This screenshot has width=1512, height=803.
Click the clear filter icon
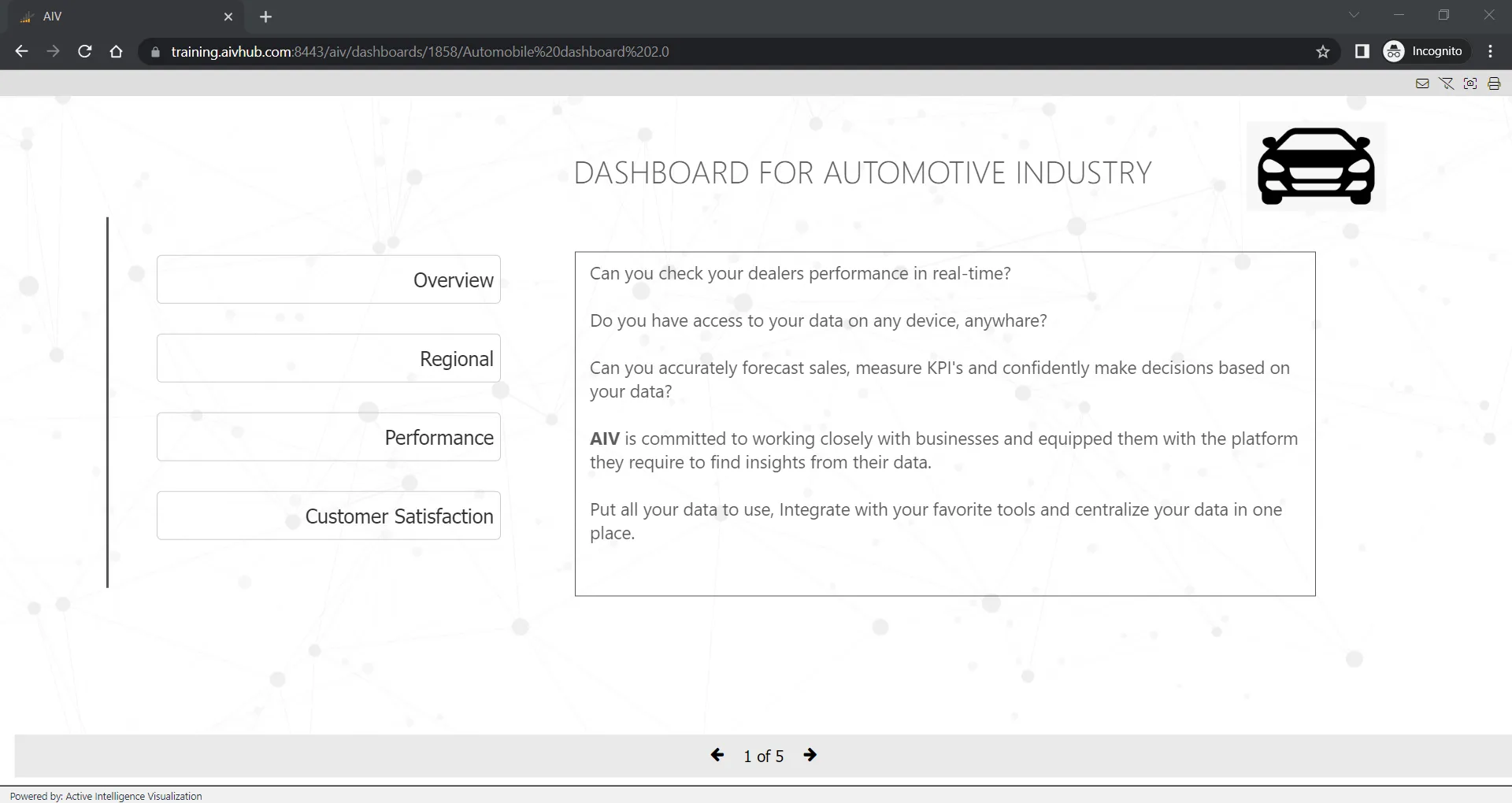click(x=1447, y=83)
